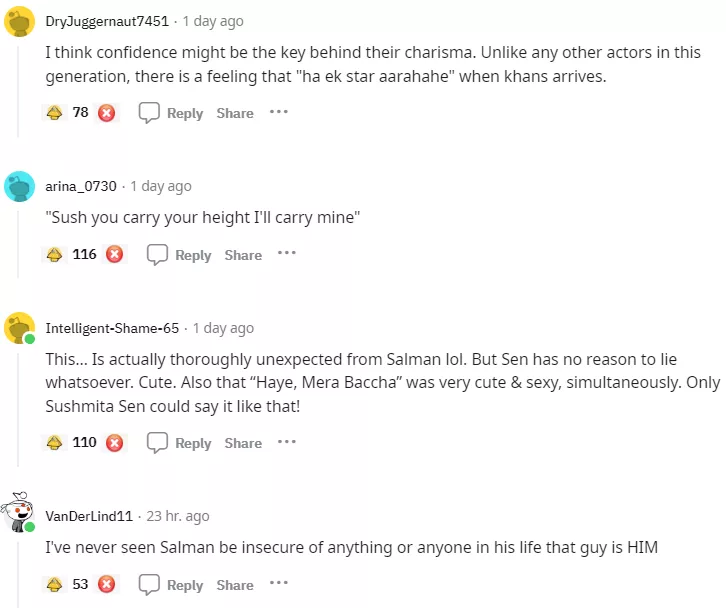Open more options on VanDerLind11's comment

278,583
